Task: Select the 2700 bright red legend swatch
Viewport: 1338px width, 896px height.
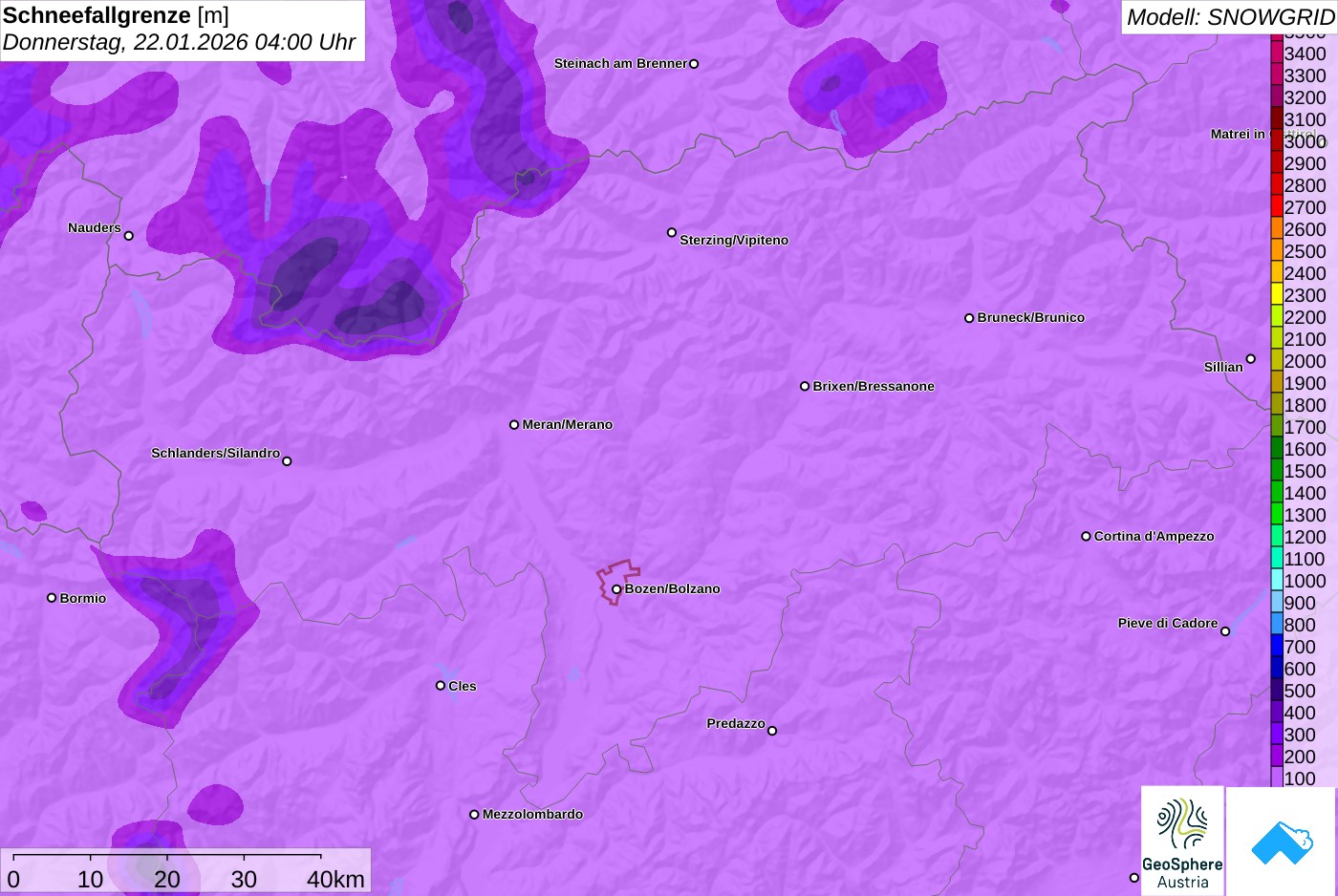Action: [x=1277, y=207]
